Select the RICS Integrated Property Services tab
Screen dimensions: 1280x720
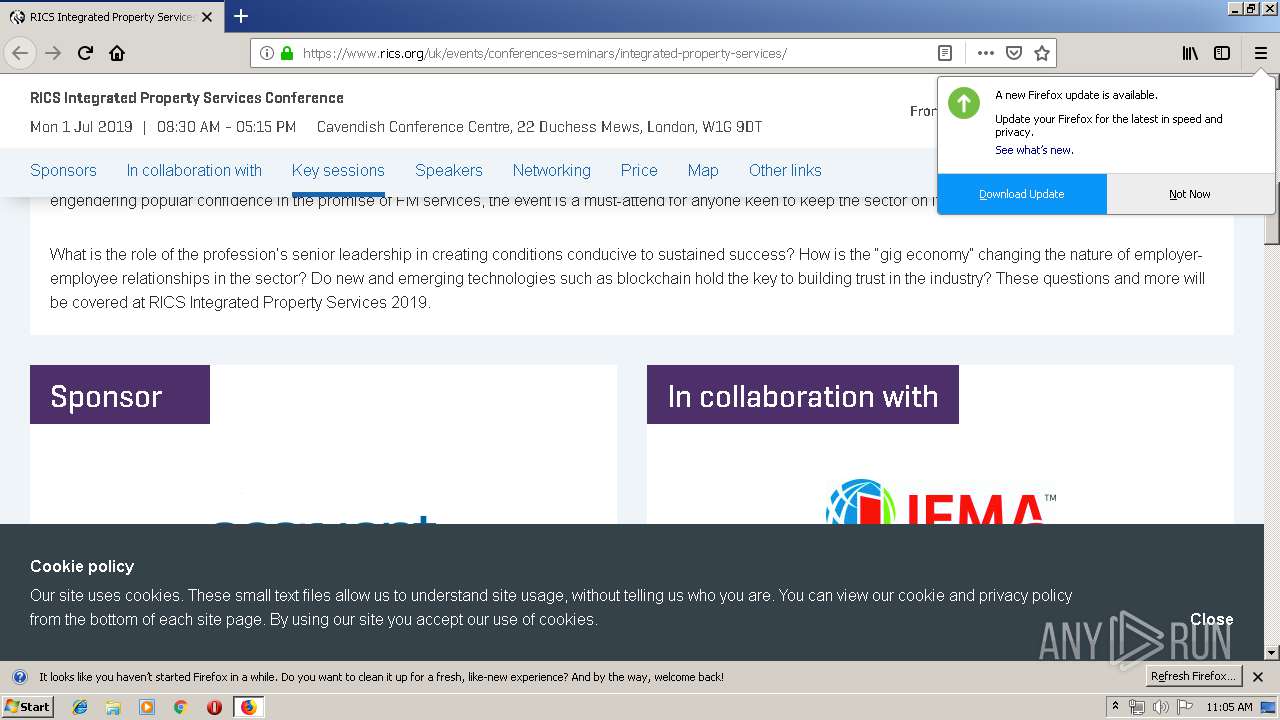(110, 16)
